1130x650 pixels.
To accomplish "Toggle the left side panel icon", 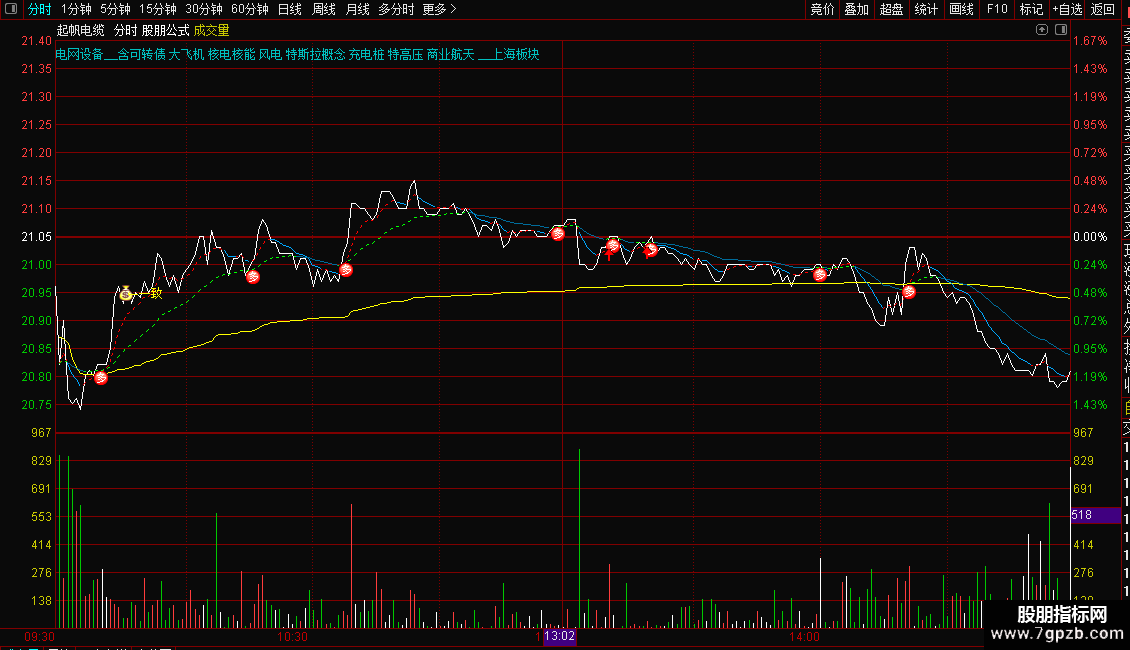I will click(11, 9).
